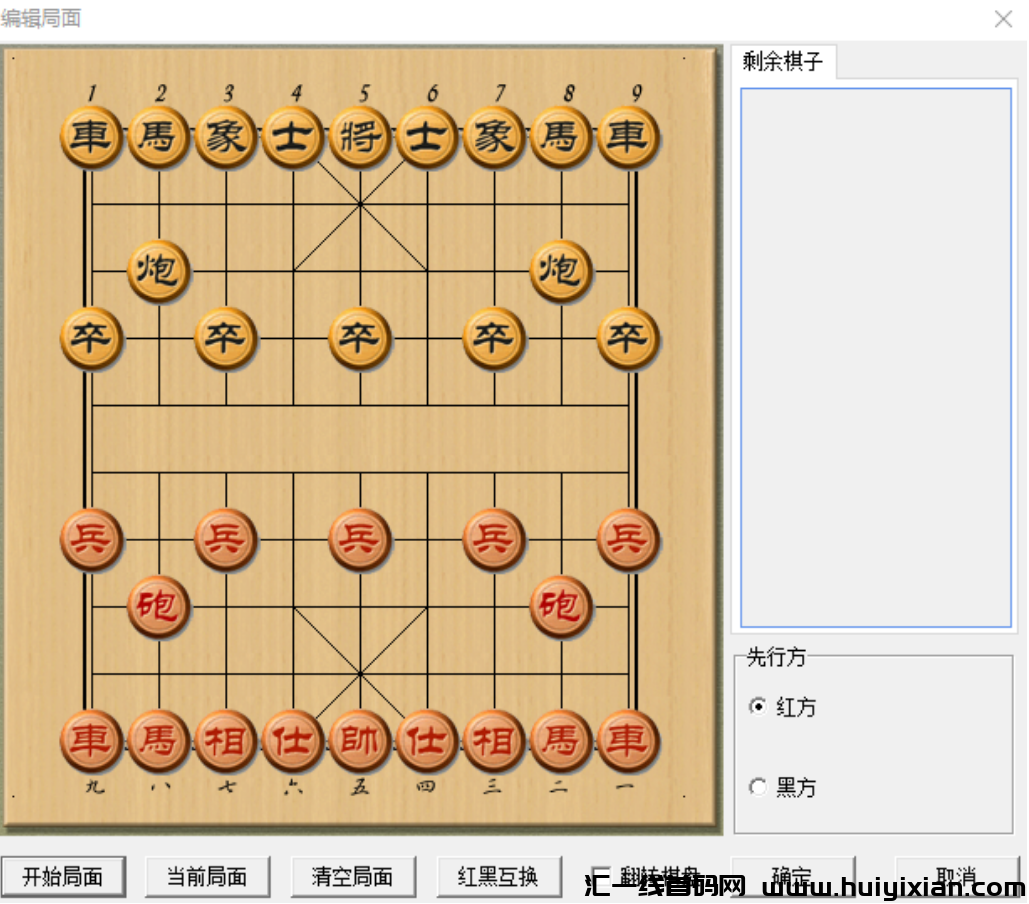Click the center black soldier 卒

click(x=359, y=338)
